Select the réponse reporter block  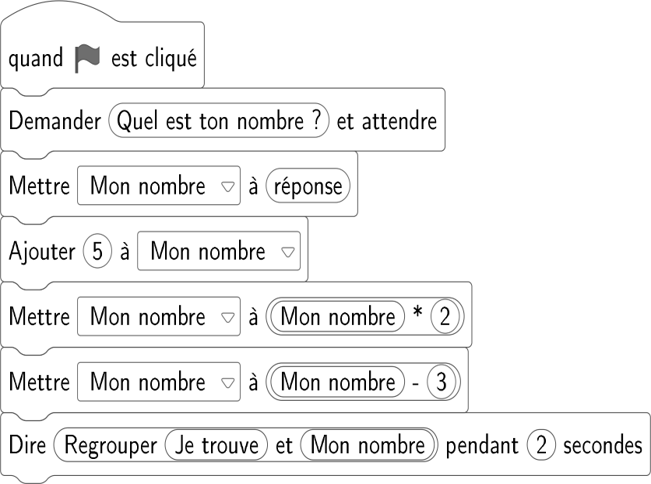point(308,186)
